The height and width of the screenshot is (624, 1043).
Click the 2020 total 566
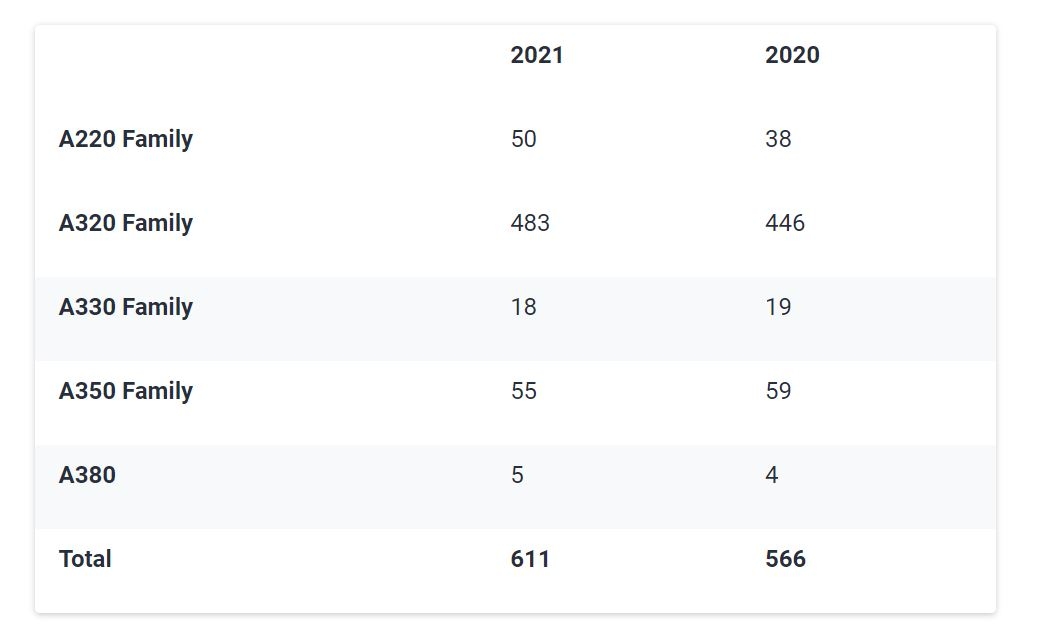click(x=786, y=559)
